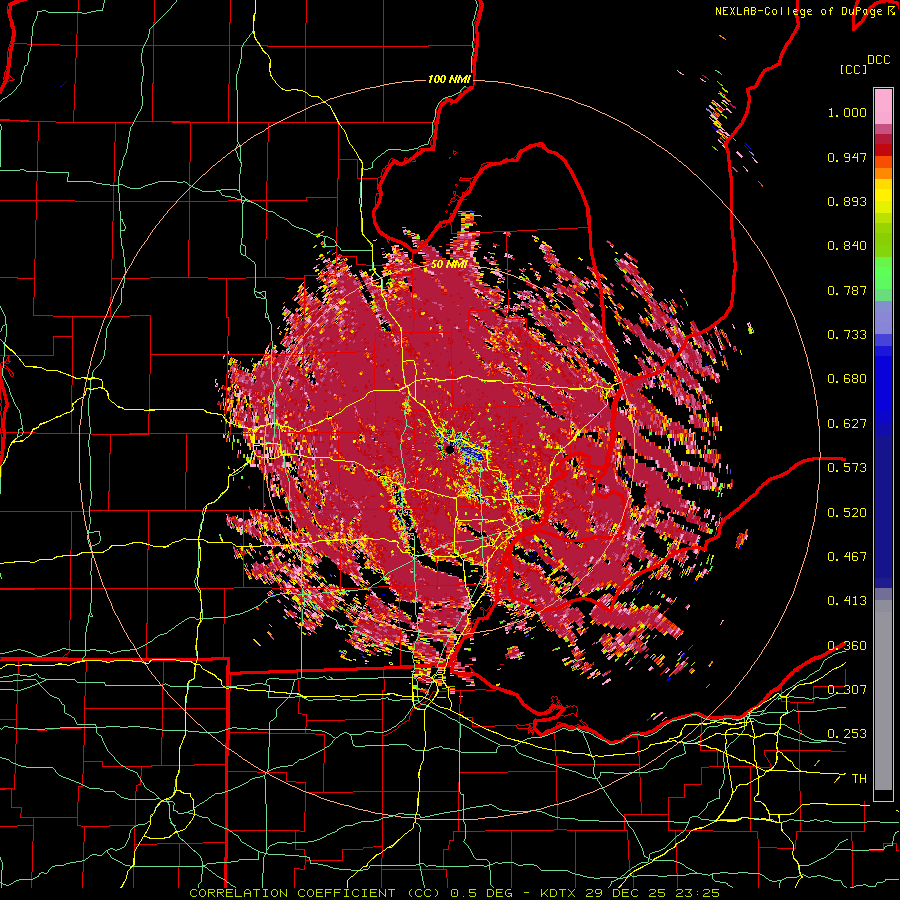Select the bright green band on the color scale
The image size is (900, 900).
tap(883, 273)
